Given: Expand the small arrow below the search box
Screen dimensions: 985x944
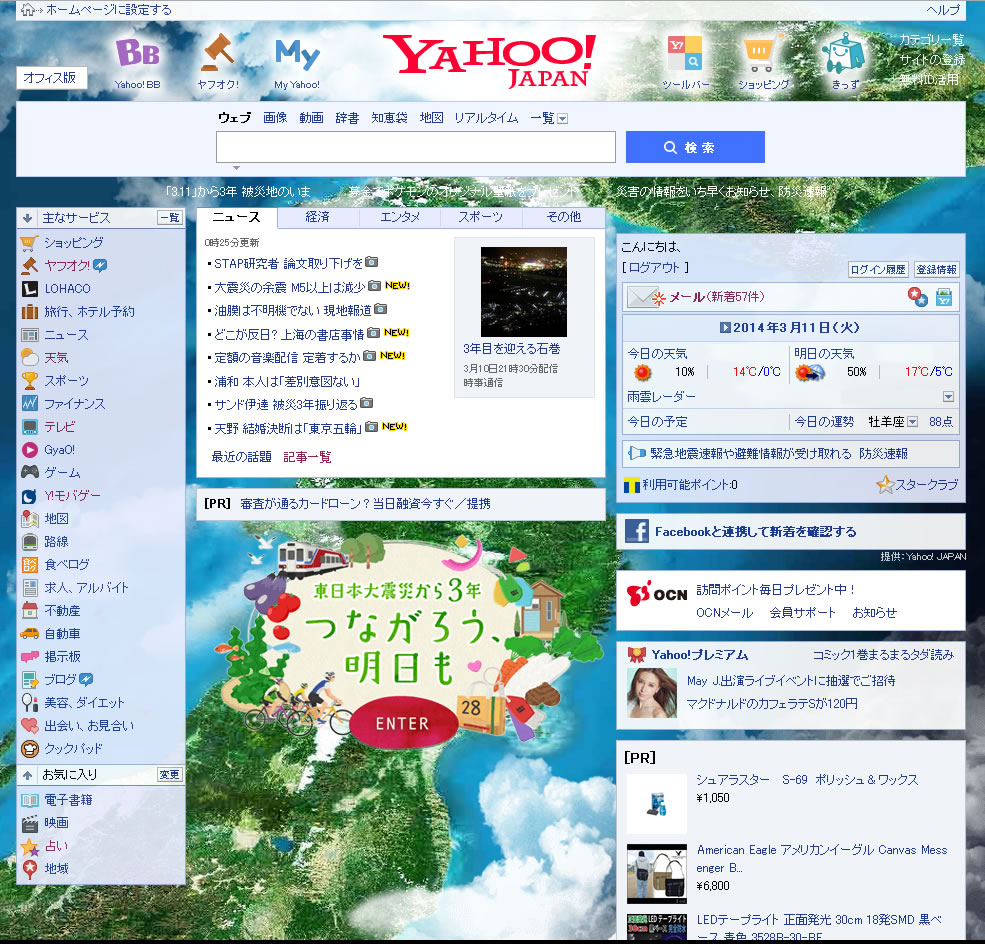Looking at the screenshot, I should click(236, 168).
